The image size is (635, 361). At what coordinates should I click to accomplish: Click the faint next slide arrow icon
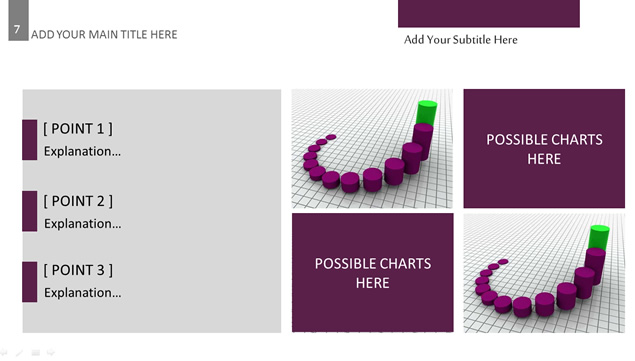coord(51,353)
